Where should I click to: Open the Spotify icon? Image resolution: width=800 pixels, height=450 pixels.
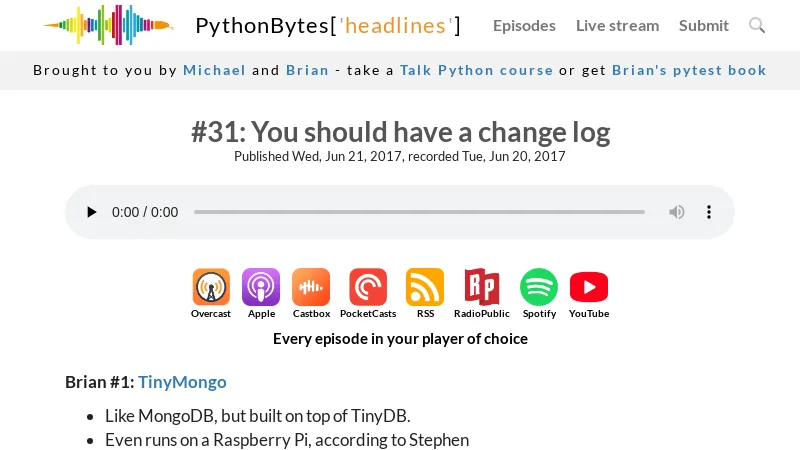539,287
